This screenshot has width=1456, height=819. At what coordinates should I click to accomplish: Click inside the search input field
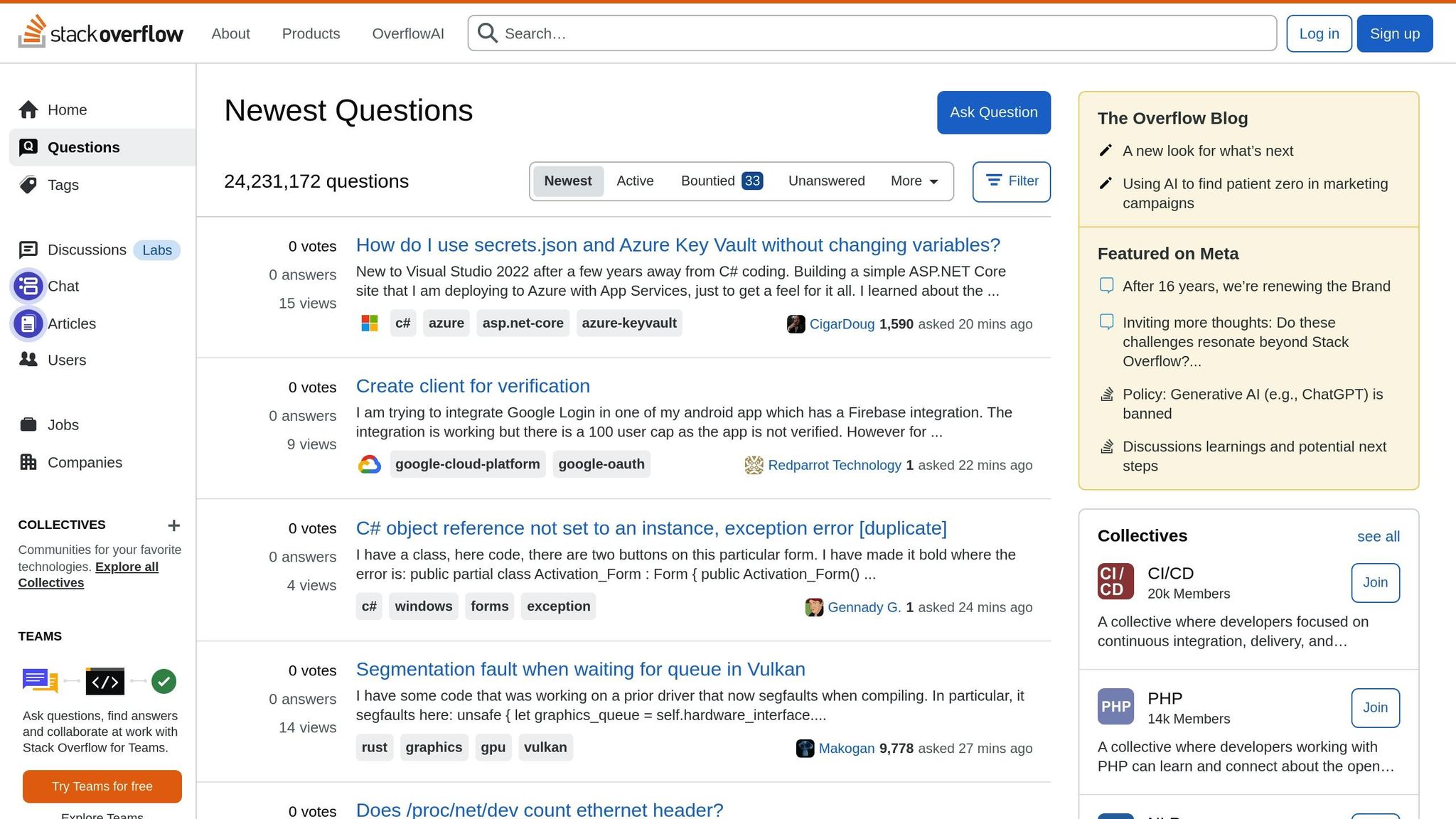[x=782, y=33]
